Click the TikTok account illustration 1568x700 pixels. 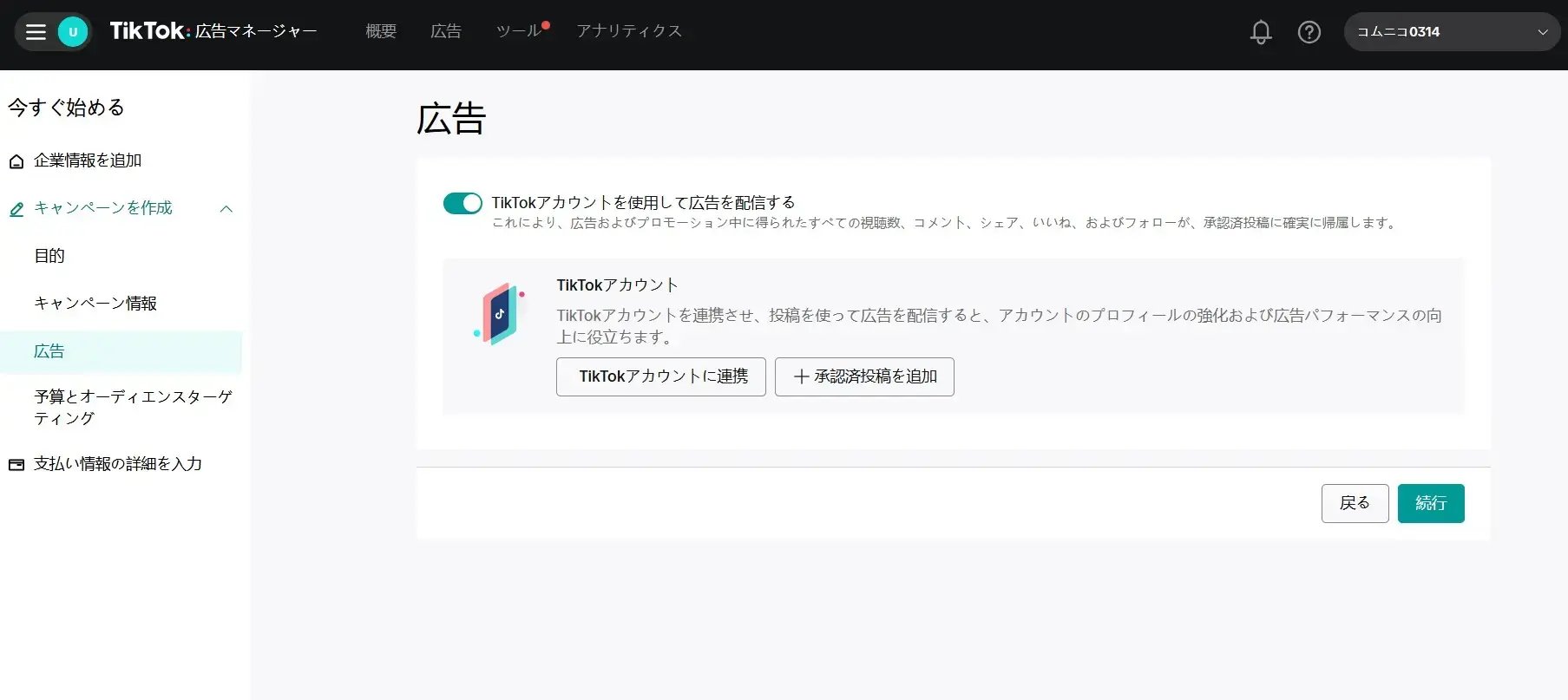[x=500, y=313]
